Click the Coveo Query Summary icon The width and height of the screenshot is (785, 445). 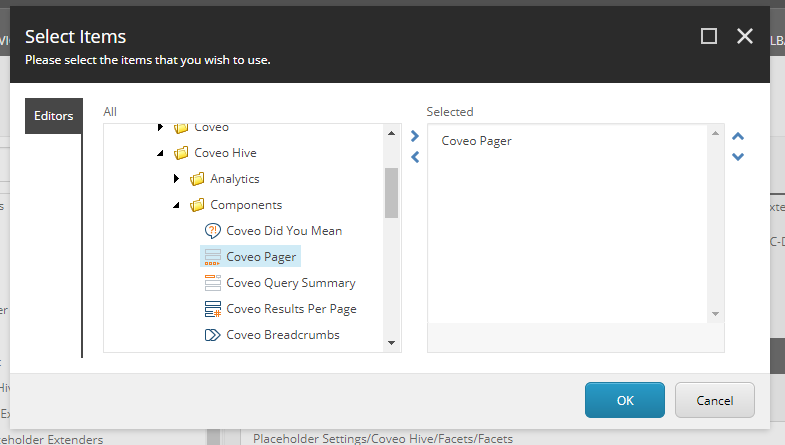[x=213, y=283]
